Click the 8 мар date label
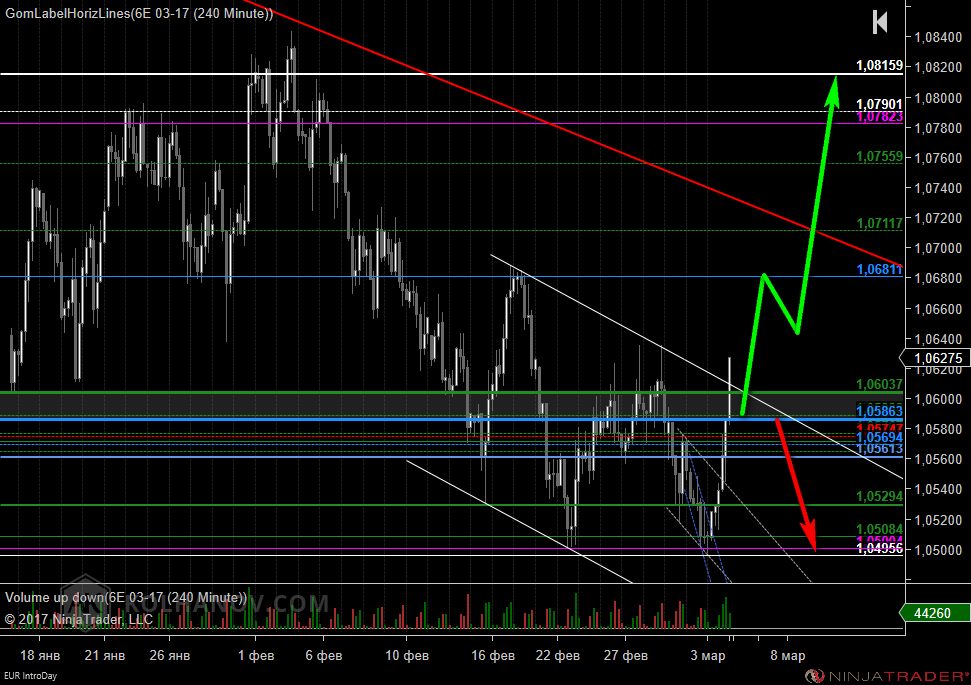The width and height of the screenshot is (971, 685). pos(788,655)
